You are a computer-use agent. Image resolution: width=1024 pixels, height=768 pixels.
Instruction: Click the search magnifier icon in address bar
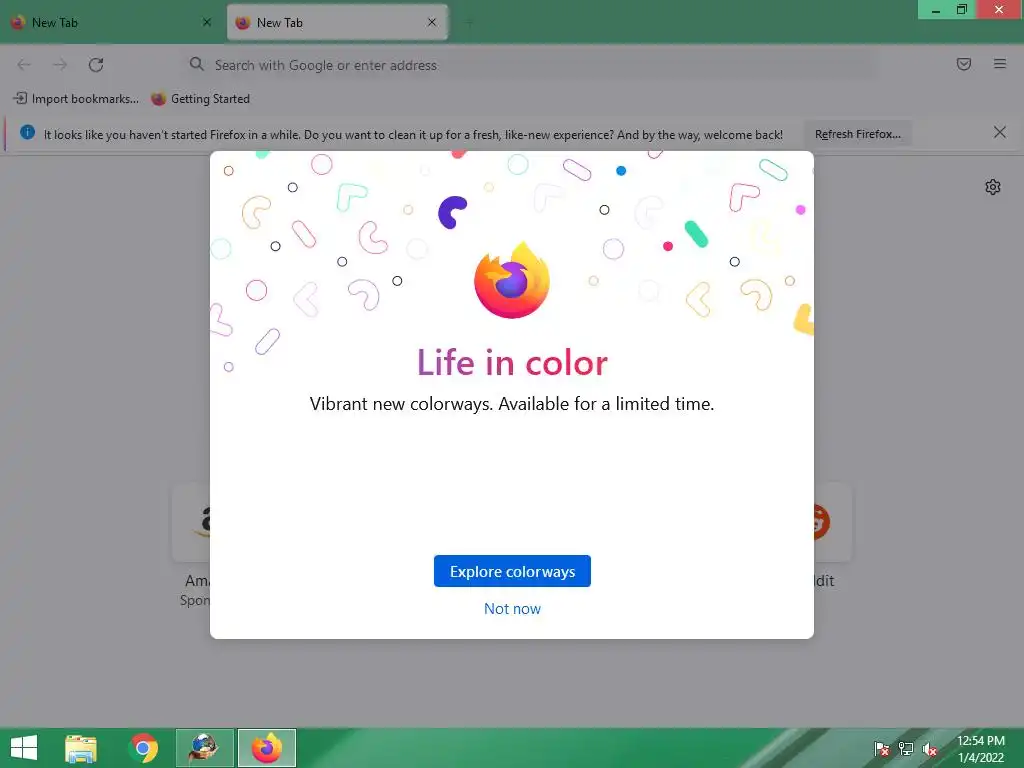click(x=197, y=64)
